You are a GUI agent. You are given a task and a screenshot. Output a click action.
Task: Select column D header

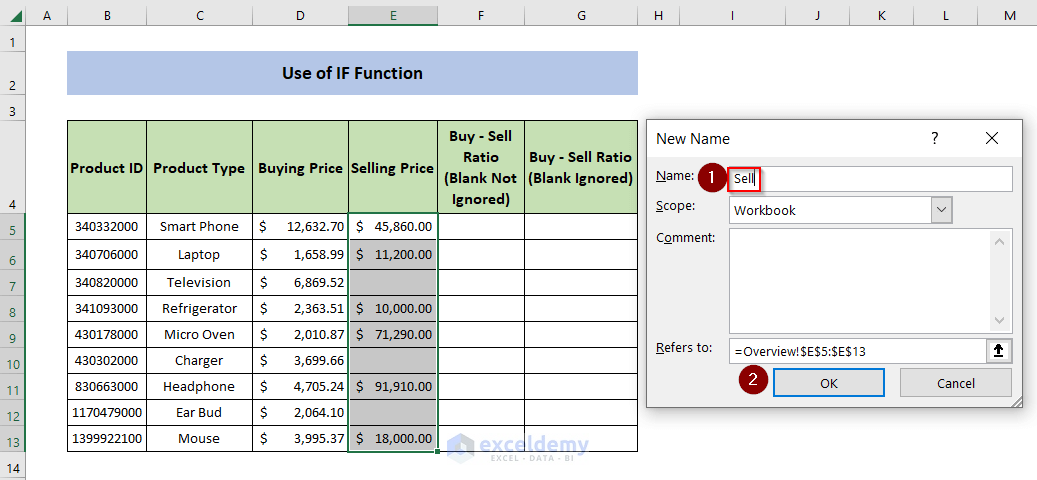point(300,16)
